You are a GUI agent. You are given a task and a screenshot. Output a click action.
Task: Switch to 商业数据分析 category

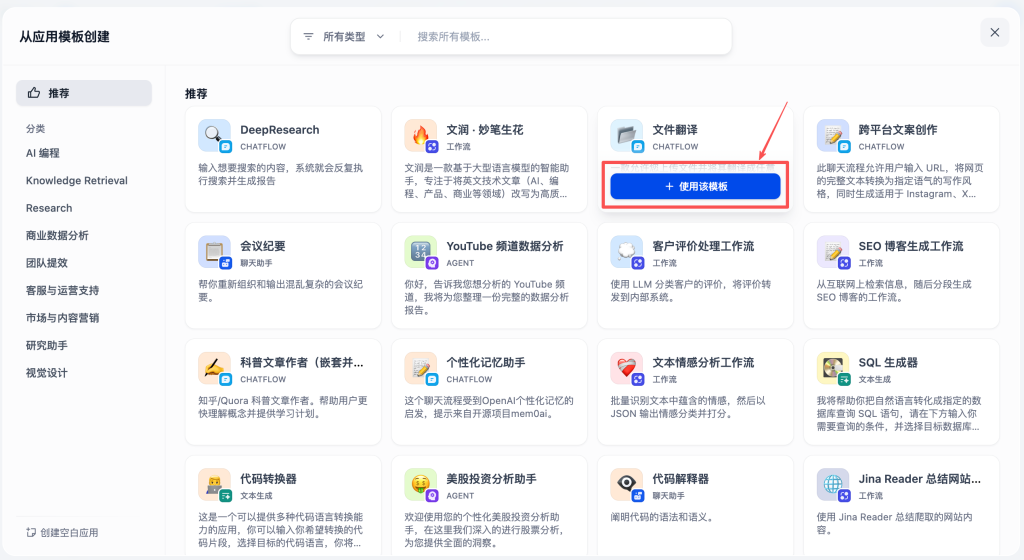57,235
